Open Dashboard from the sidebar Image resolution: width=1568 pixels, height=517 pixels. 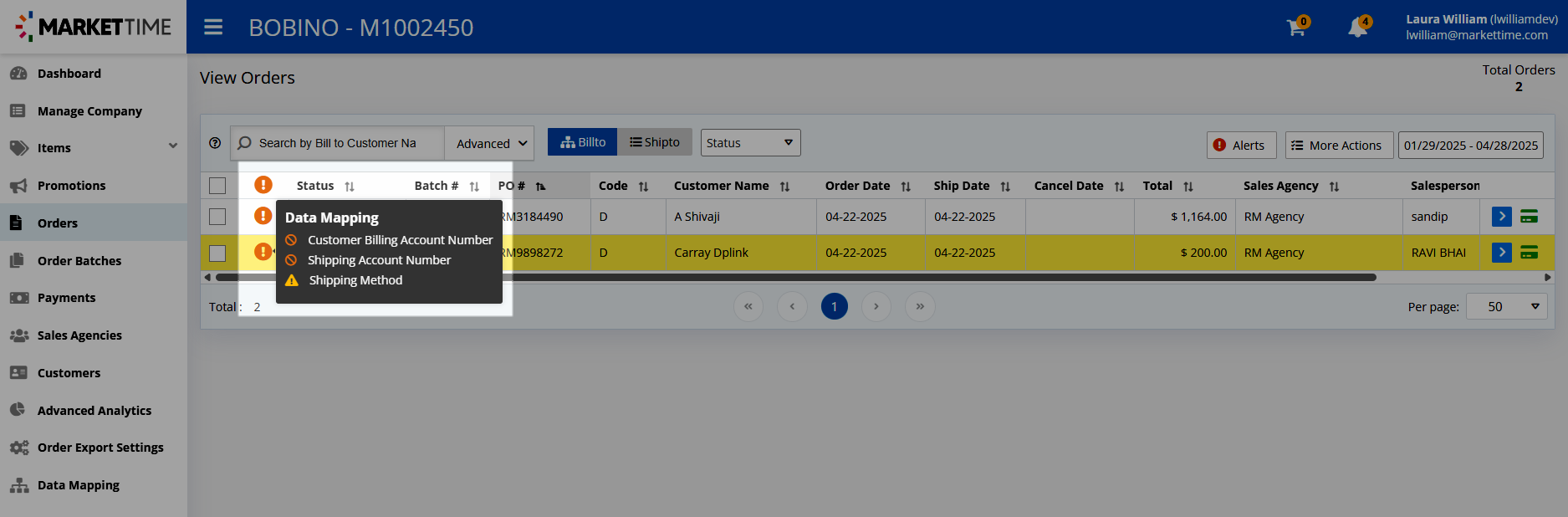[69, 74]
